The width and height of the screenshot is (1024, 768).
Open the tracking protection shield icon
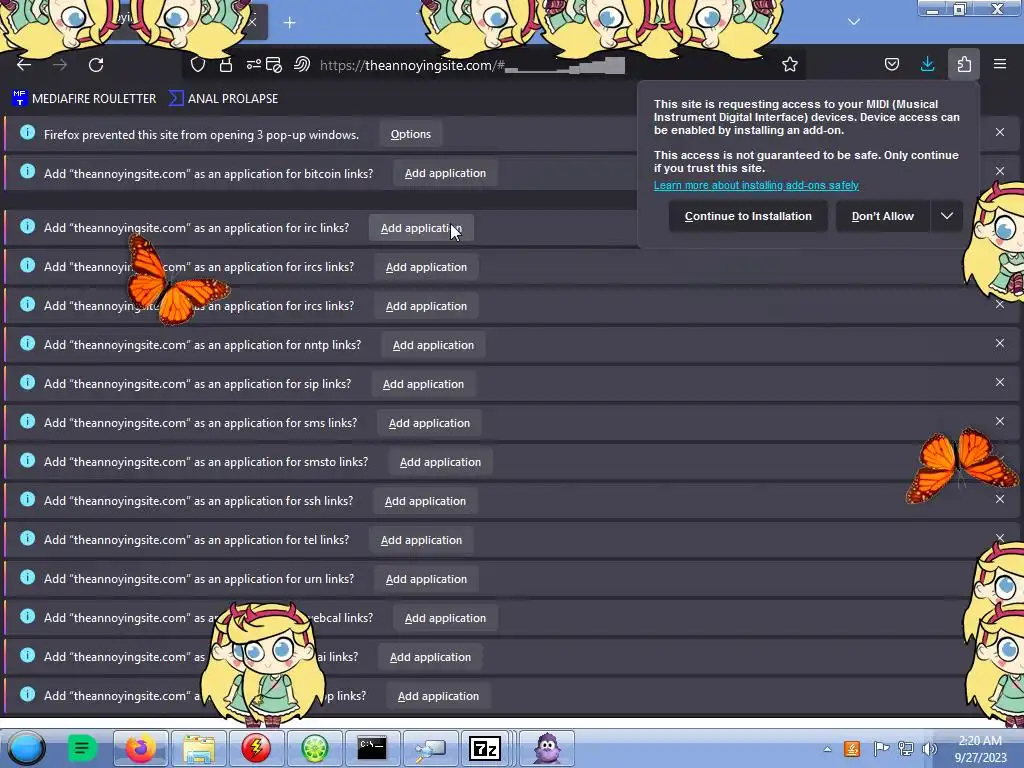pos(198,65)
